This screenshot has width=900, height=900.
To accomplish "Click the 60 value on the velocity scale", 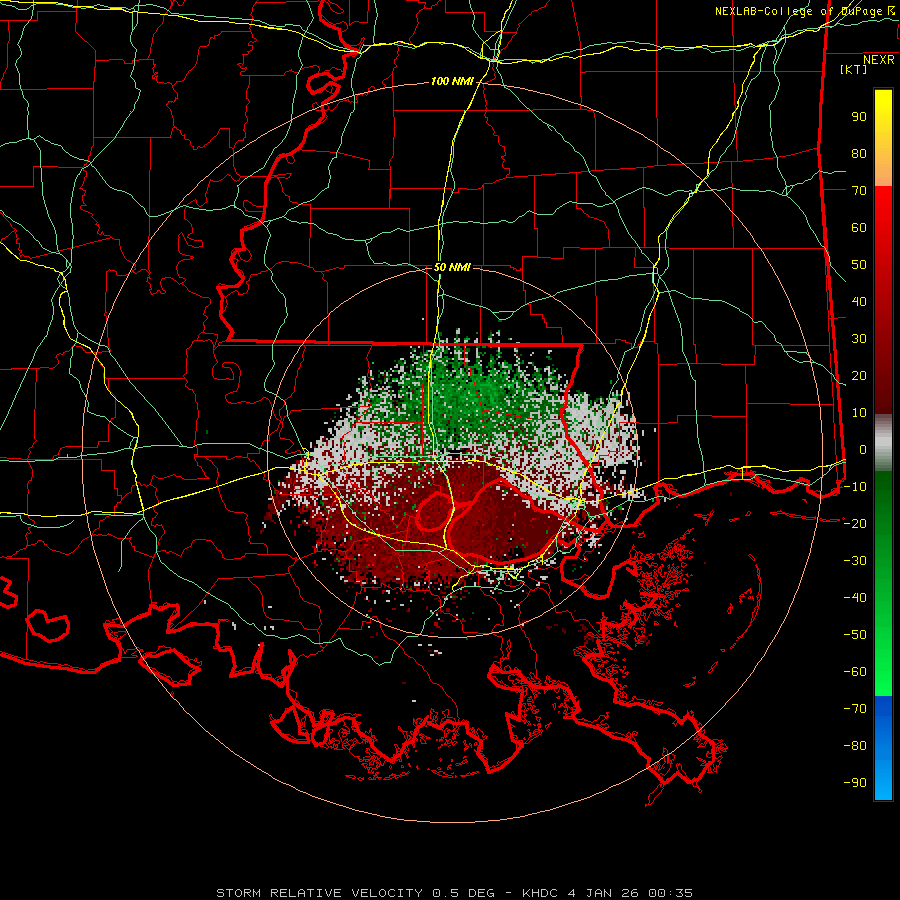I will point(859,228).
